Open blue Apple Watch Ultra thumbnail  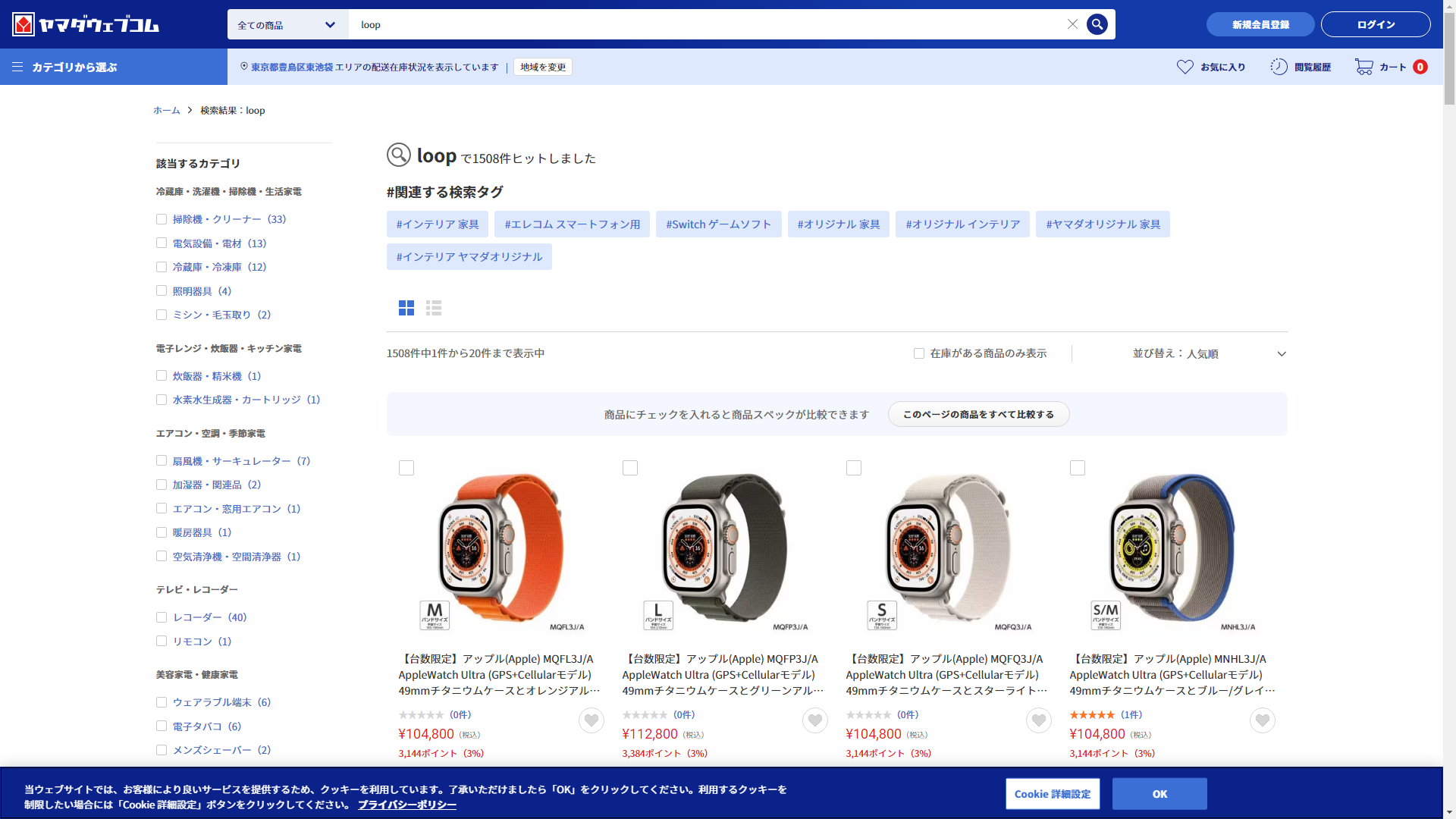1172,549
